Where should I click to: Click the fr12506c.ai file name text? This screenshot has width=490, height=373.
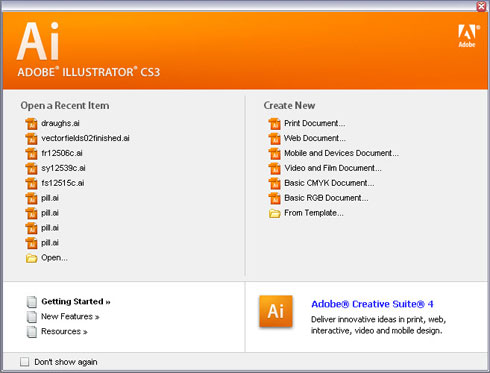pos(62,153)
